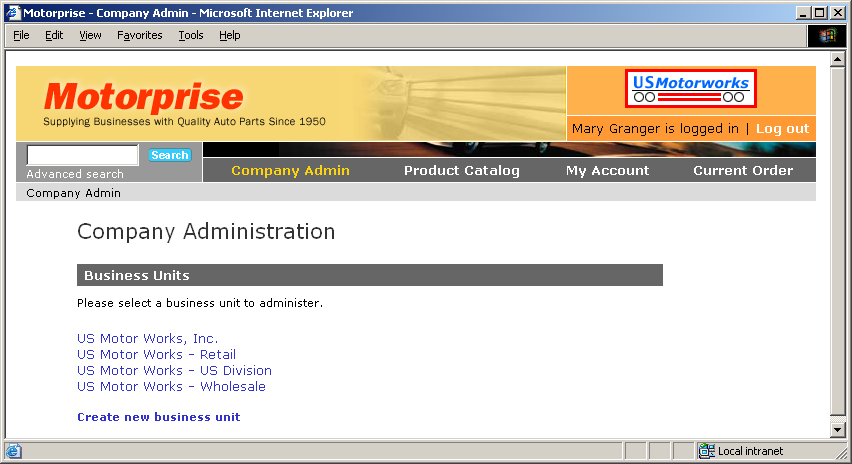Open the Tools menu
Screen dimensions: 852x464
[x=191, y=35]
